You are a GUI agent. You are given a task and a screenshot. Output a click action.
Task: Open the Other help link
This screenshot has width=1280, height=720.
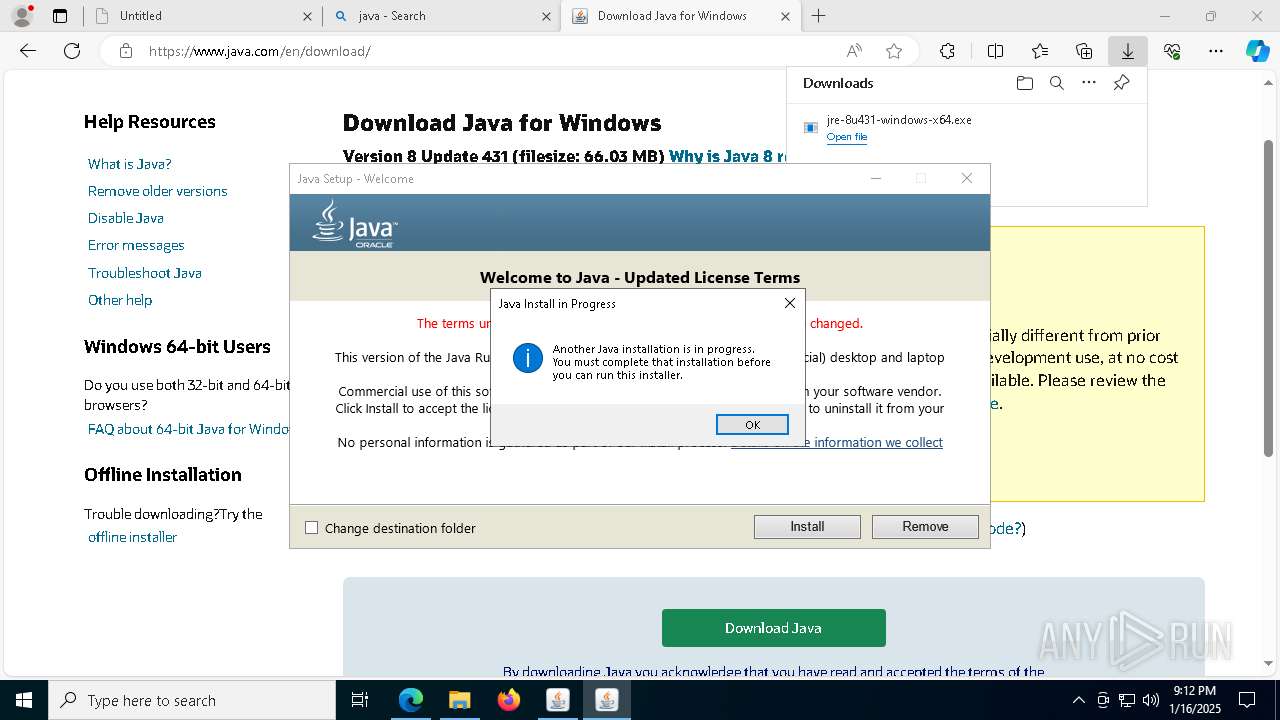(x=120, y=300)
